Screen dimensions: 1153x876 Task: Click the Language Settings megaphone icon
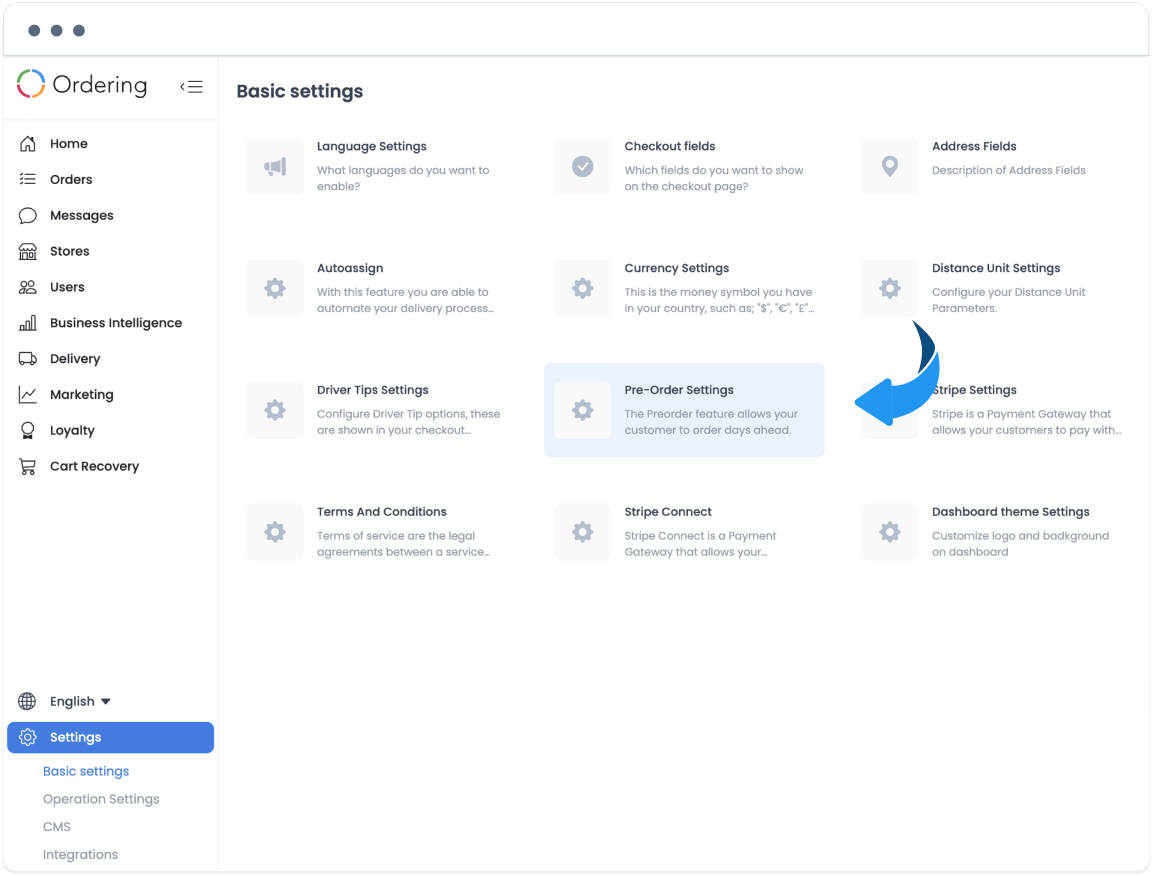[275, 167]
